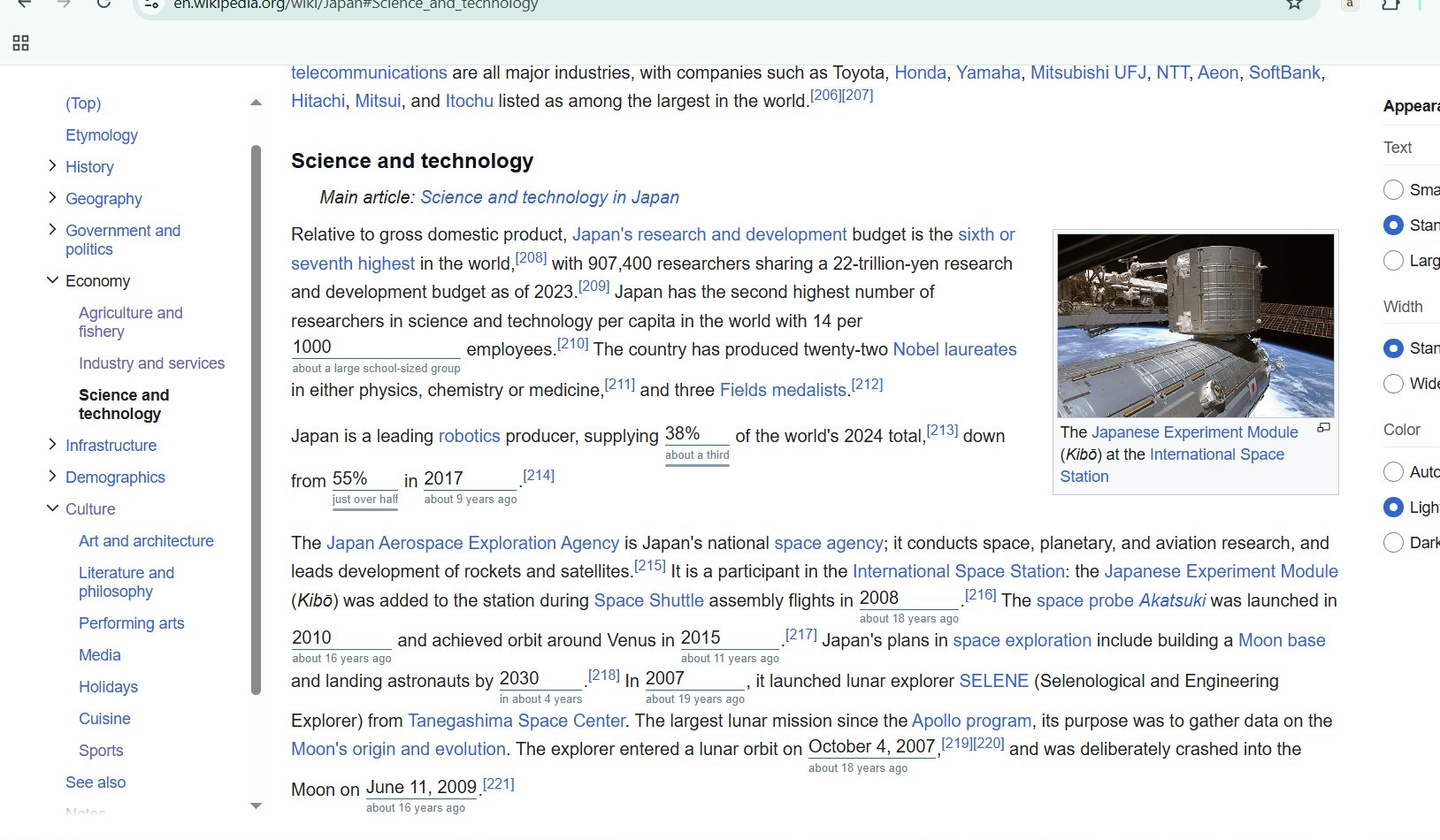The width and height of the screenshot is (1440, 840).
Task: Go to Literature and philosophy section
Action: pos(126,582)
